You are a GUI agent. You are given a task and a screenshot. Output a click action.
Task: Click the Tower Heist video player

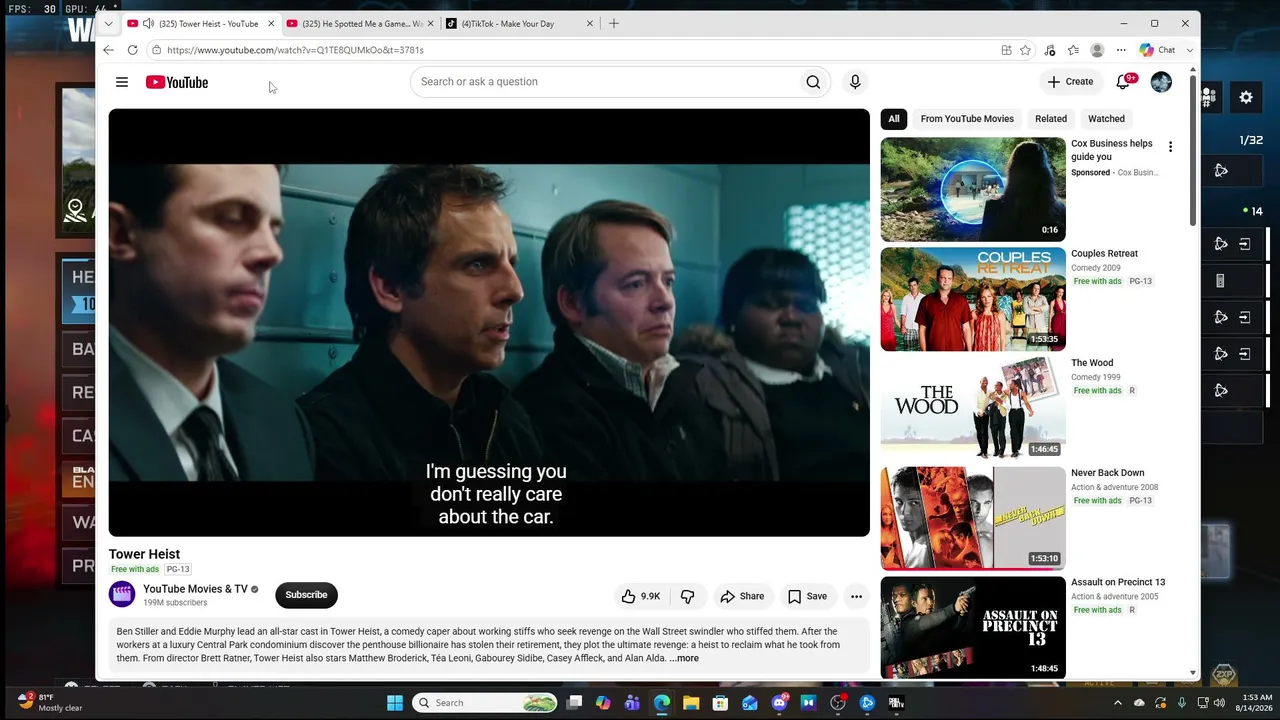pos(489,322)
